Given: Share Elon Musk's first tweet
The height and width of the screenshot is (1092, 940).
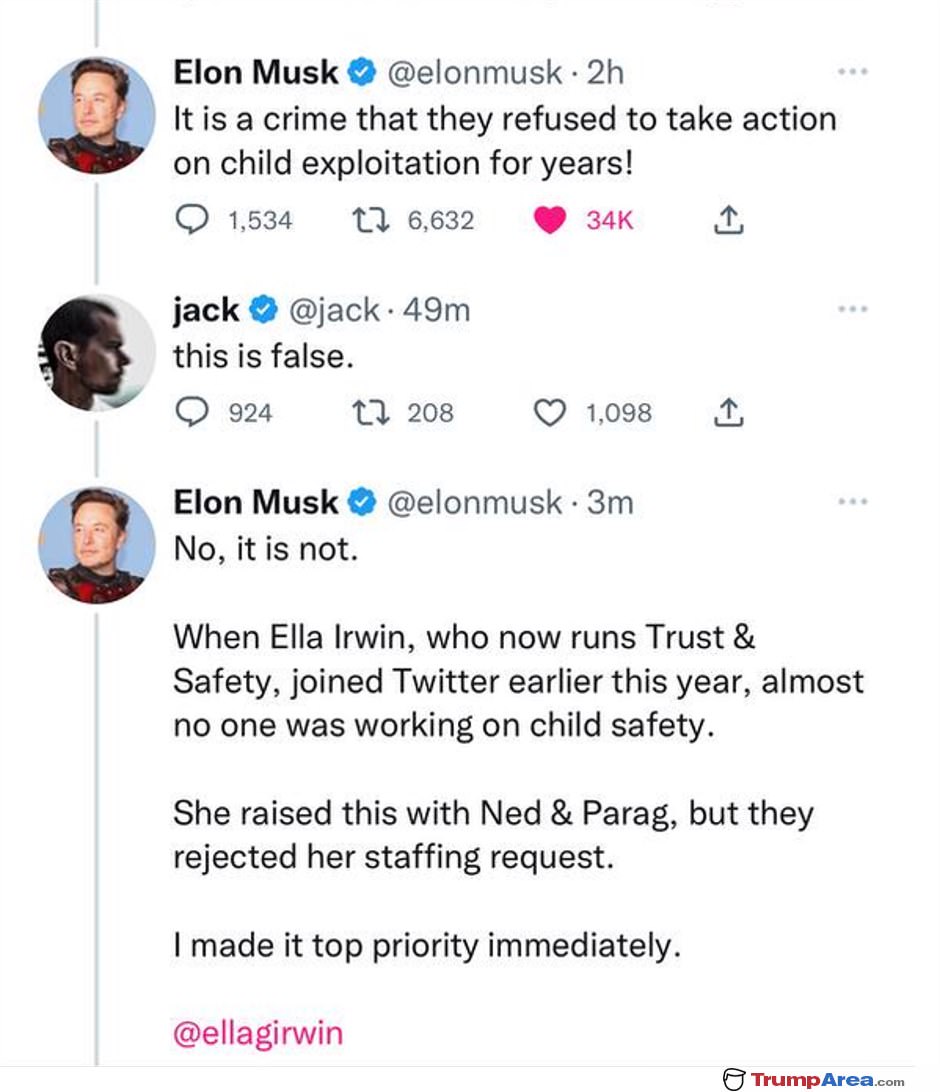Looking at the screenshot, I should pyautogui.click(x=728, y=220).
